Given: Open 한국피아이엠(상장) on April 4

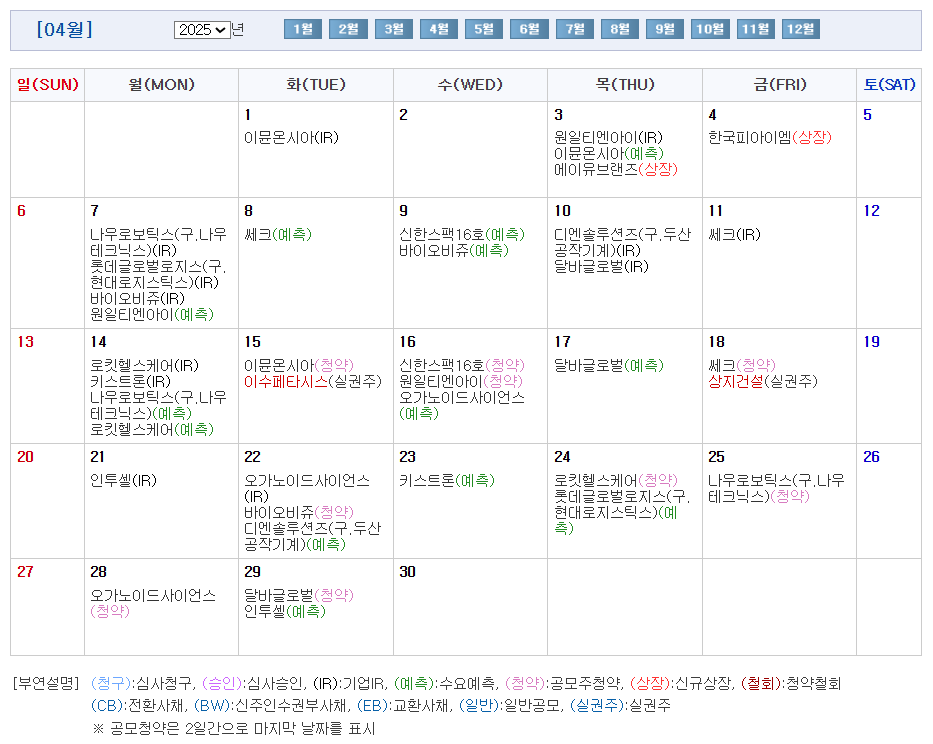Looking at the screenshot, I should (x=770, y=137).
